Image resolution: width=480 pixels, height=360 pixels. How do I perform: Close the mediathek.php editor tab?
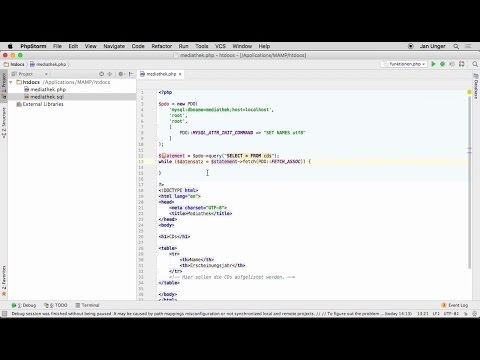pyautogui.click(x=180, y=74)
